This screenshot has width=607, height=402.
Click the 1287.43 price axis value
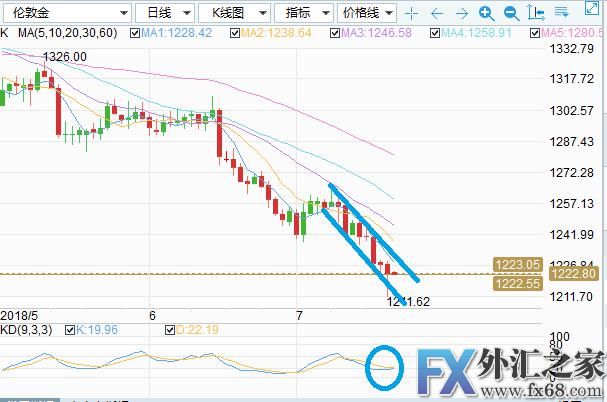(x=571, y=142)
